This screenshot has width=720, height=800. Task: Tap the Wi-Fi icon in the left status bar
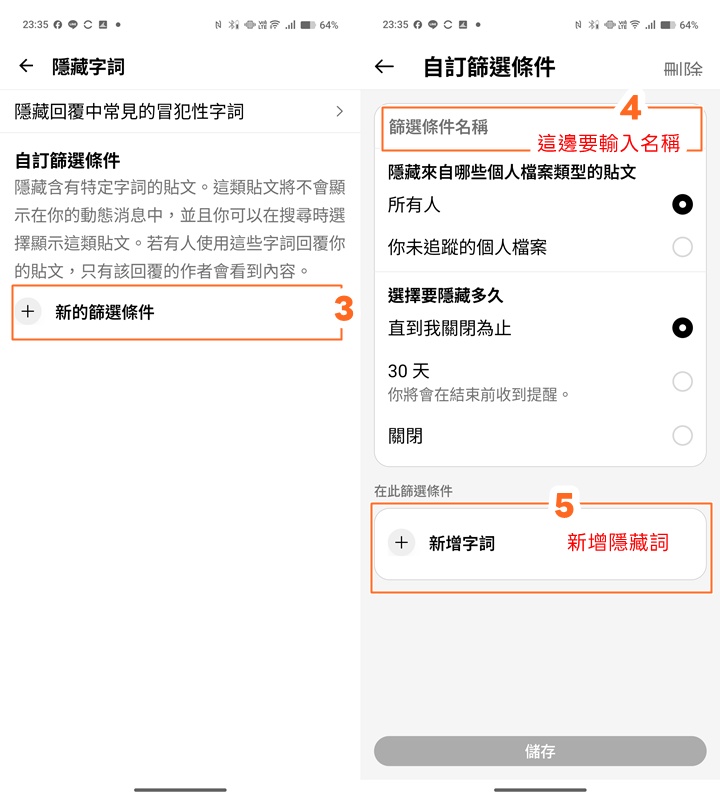coord(275,24)
